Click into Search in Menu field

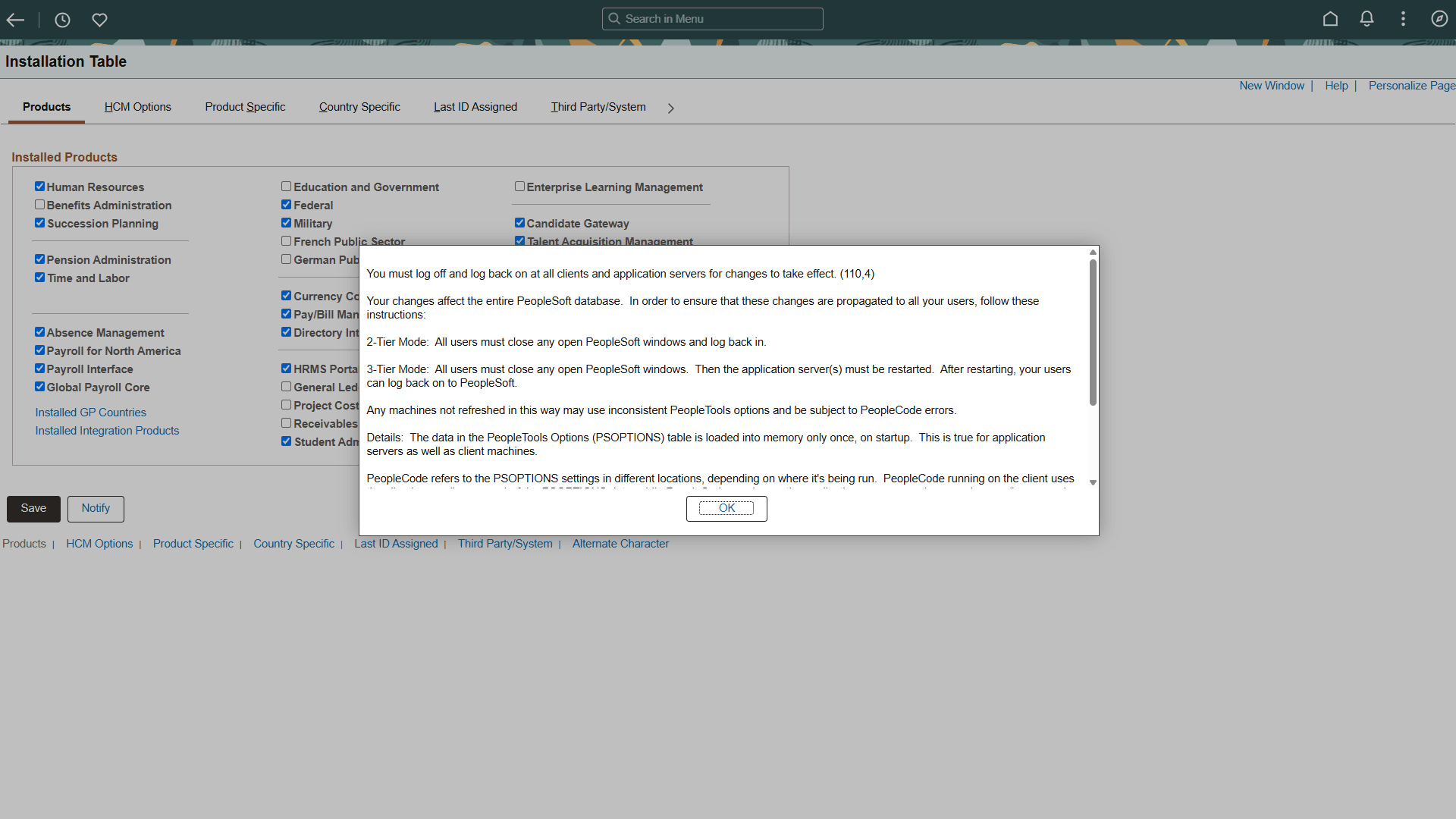[712, 19]
